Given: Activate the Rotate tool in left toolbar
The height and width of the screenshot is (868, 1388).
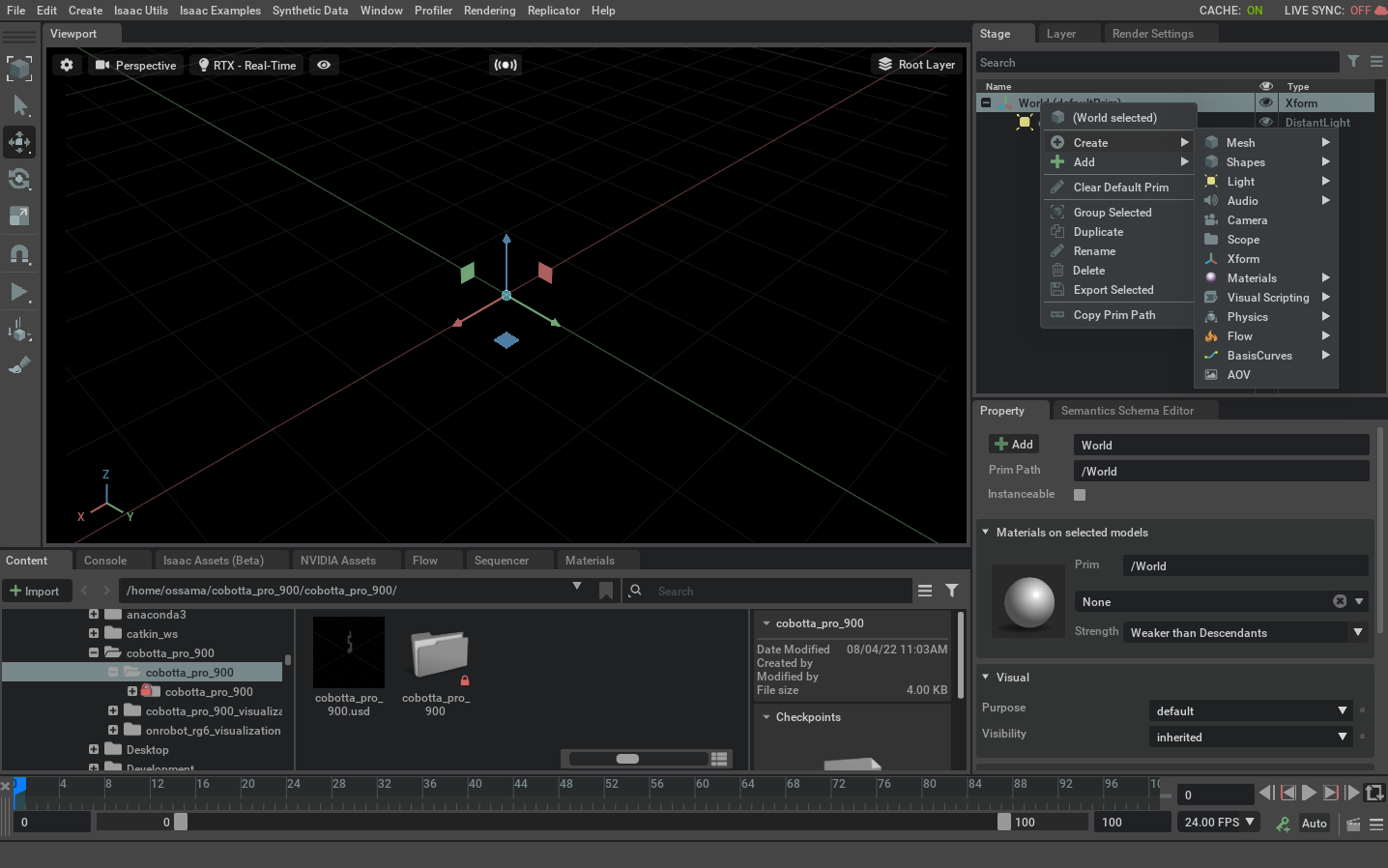Looking at the screenshot, I should pyautogui.click(x=19, y=179).
